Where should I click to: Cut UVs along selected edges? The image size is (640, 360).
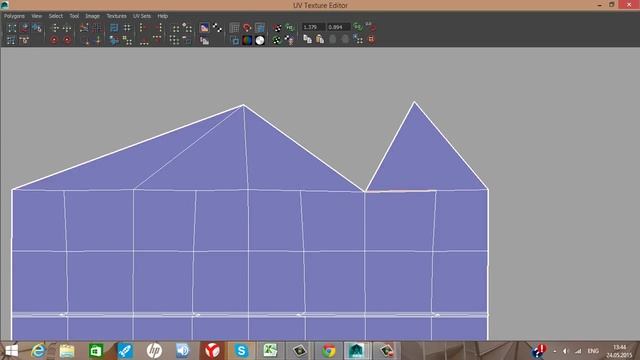pos(84,28)
